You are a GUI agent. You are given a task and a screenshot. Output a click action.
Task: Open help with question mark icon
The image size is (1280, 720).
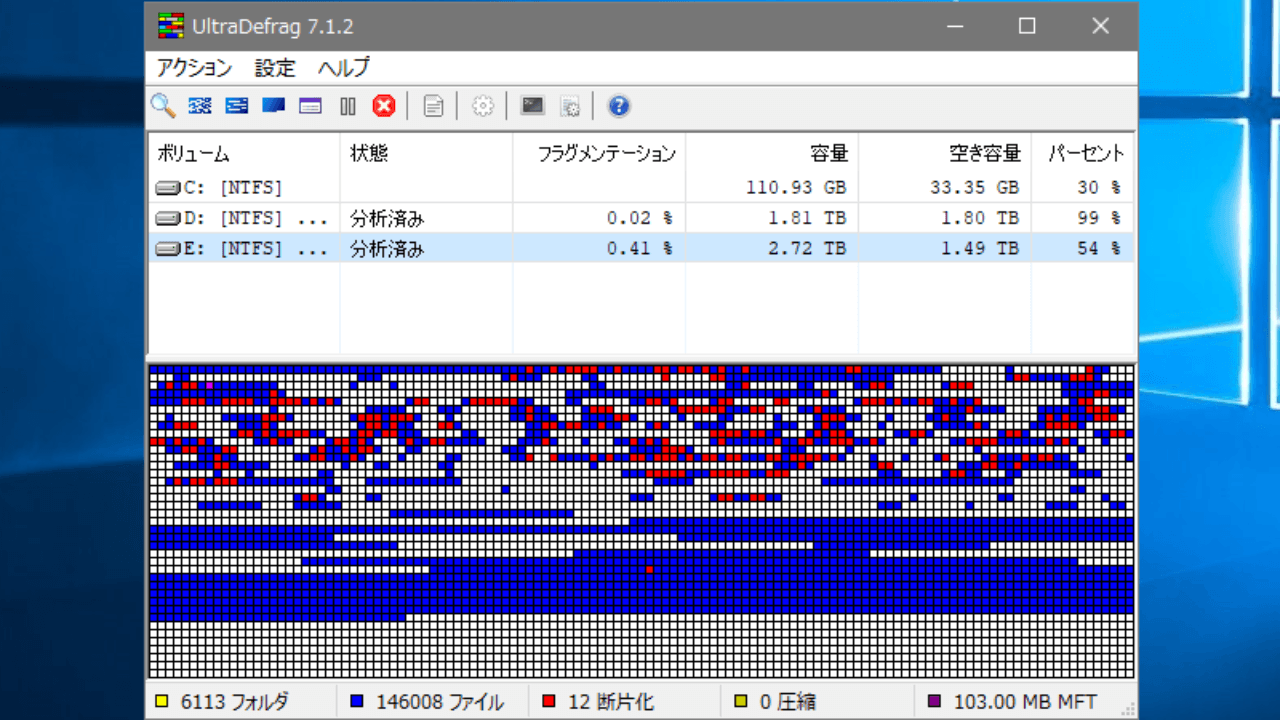pyautogui.click(x=619, y=105)
